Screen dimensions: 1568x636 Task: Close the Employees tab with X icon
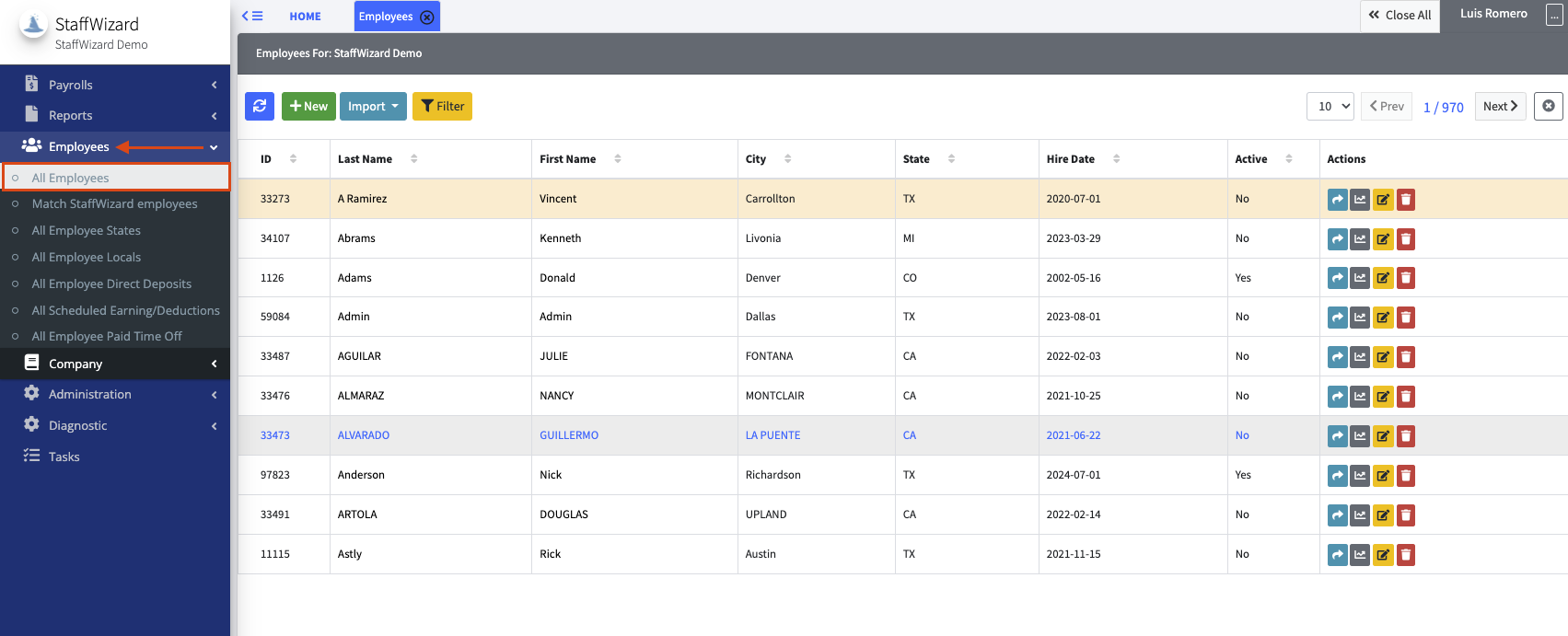click(427, 17)
